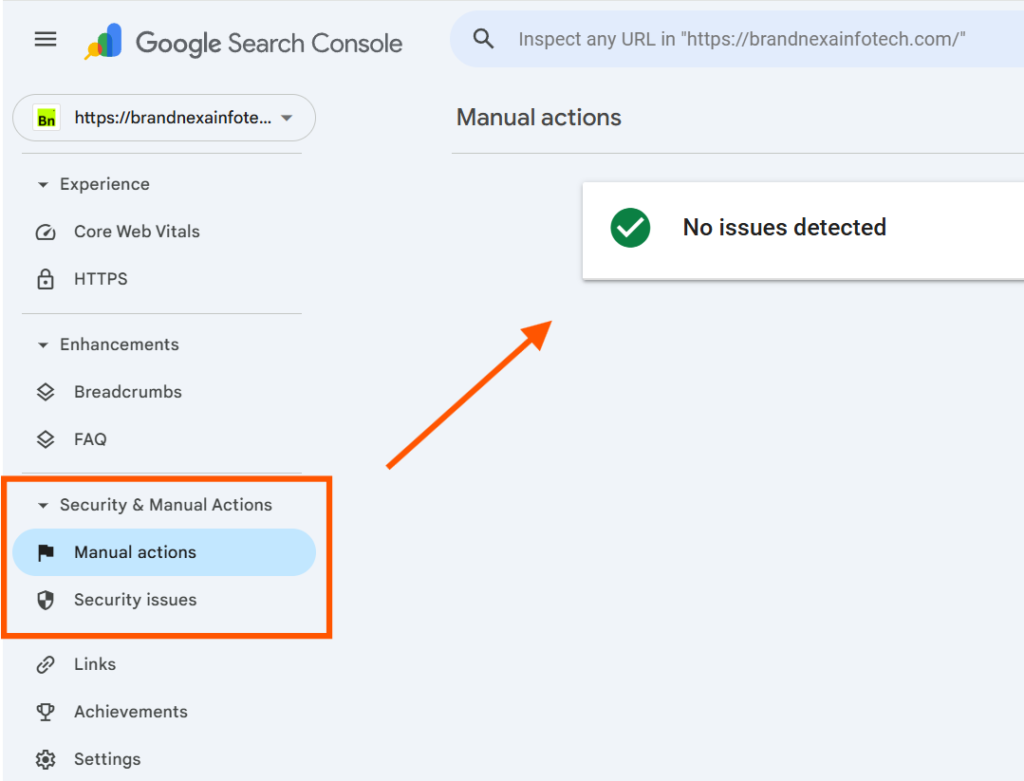Image resolution: width=1024 pixels, height=781 pixels.
Task: Open Links using the chain link icon
Action: point(46,664)
